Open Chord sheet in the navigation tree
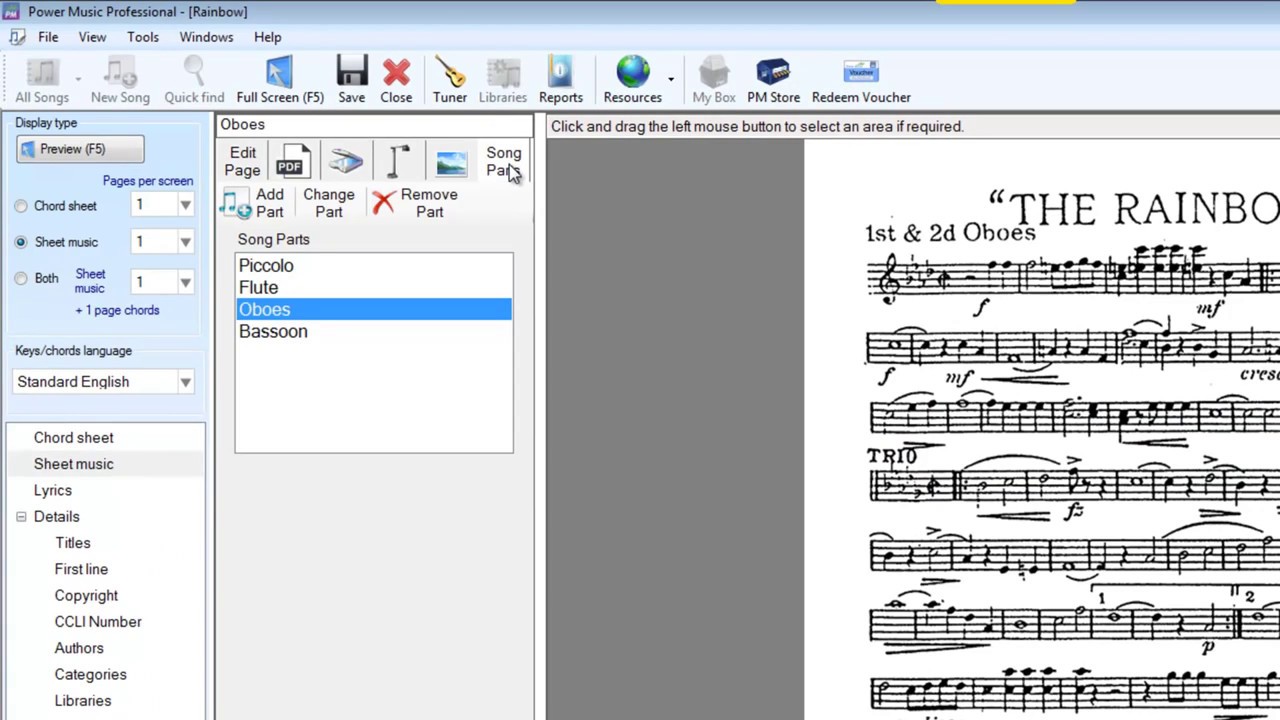The width and height of the screenshot is (1280, 720). (74, 438)
